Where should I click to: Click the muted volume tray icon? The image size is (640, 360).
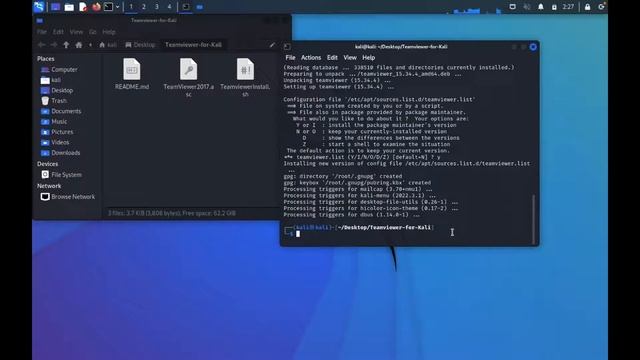tap(527, 7)
